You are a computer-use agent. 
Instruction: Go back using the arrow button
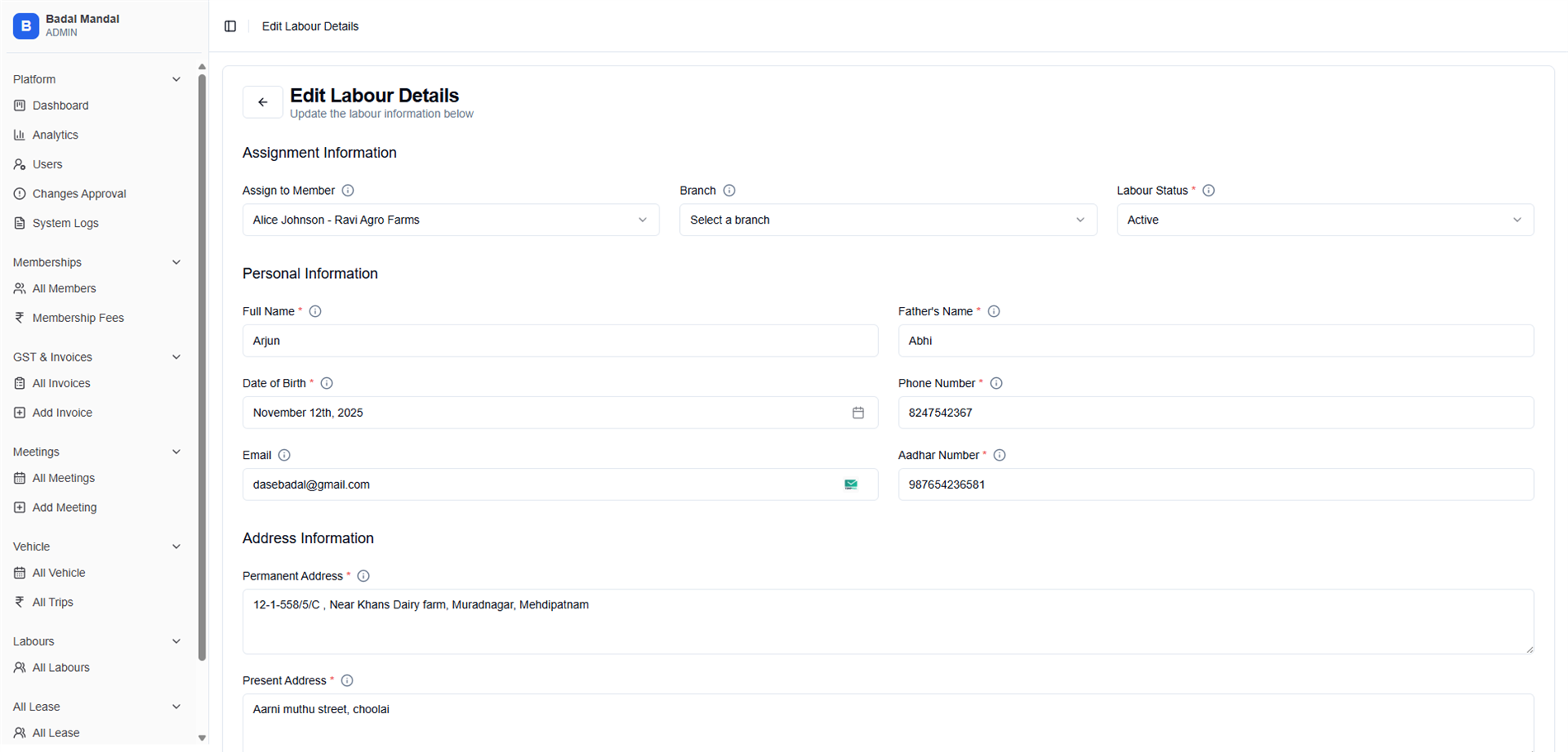coord(262,102)
